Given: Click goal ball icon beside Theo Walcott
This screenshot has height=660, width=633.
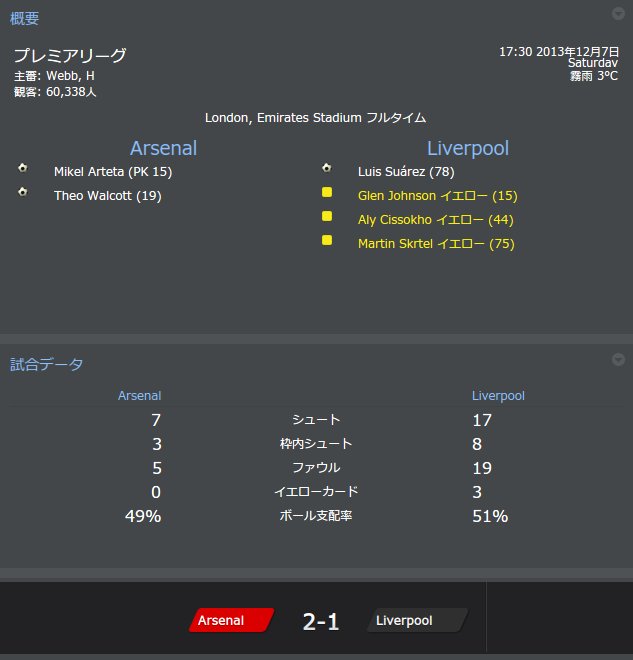Looking at the screenshot, I should click(x=22, y=192).
